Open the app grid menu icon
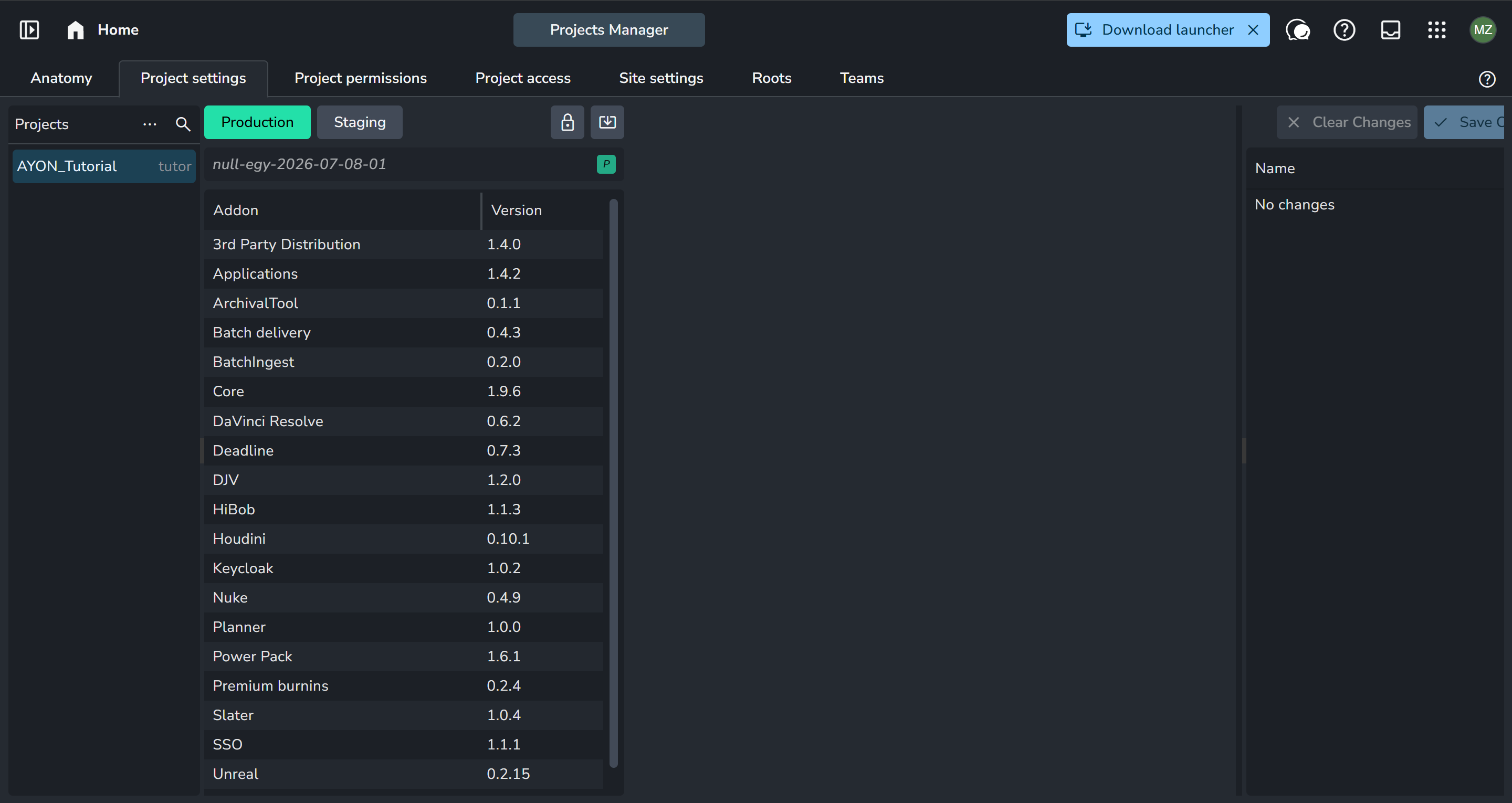The height and width of the screenshot is (803, 1512). coord(1437,30)
